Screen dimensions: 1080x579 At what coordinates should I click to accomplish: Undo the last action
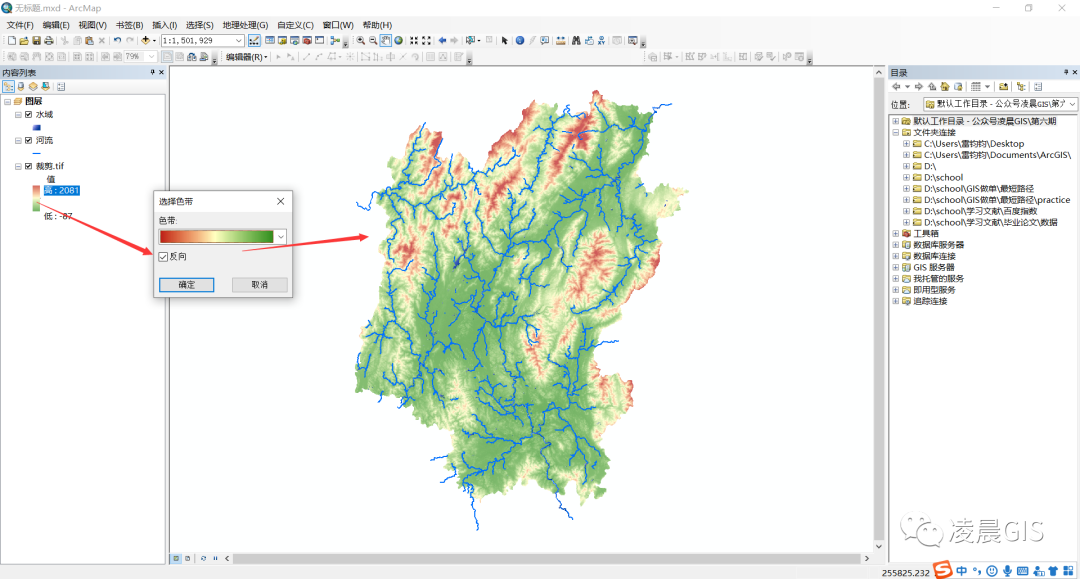click(x=117, y=41)
